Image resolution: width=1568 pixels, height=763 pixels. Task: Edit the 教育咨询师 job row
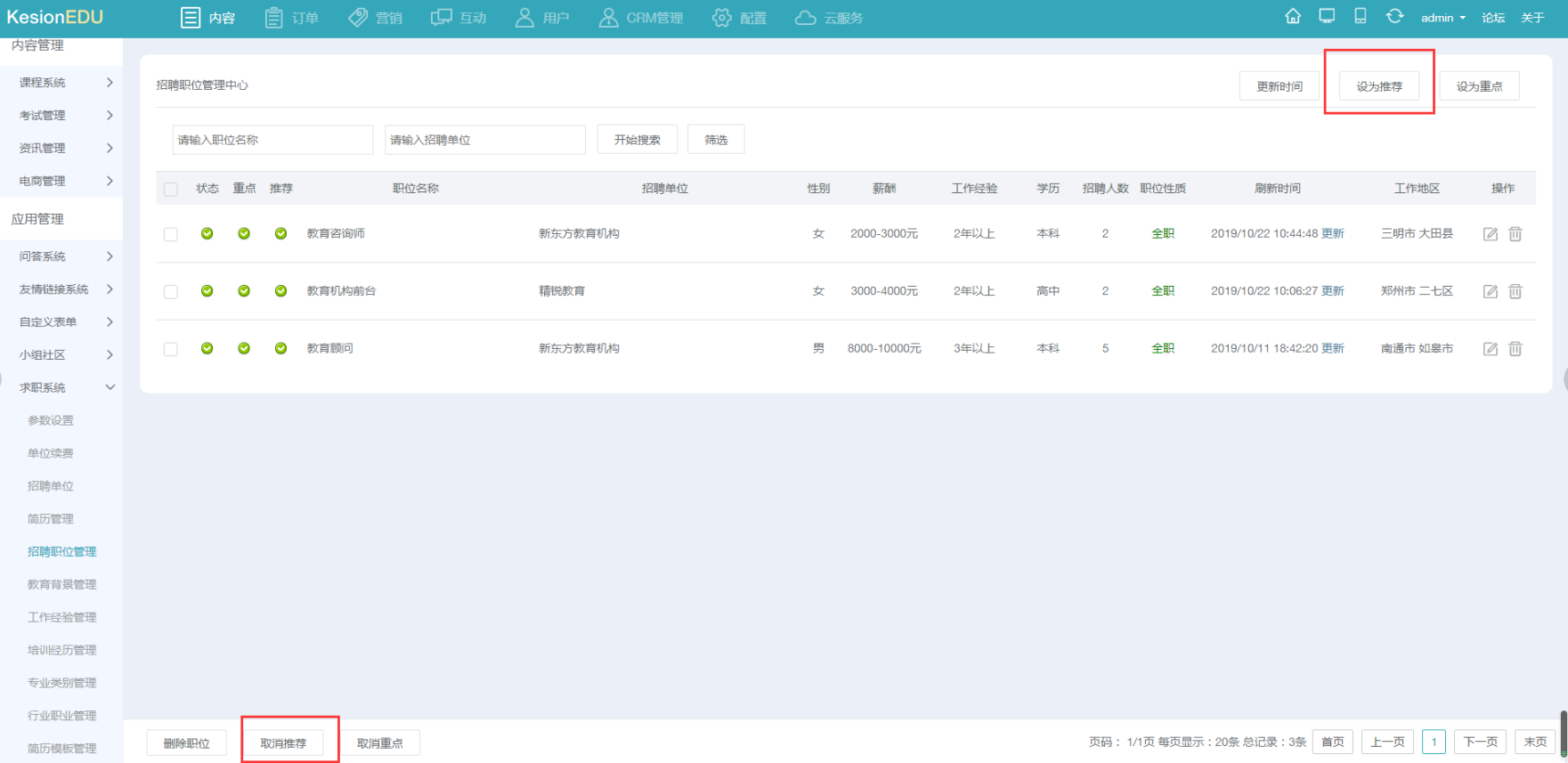[1490, 234]
